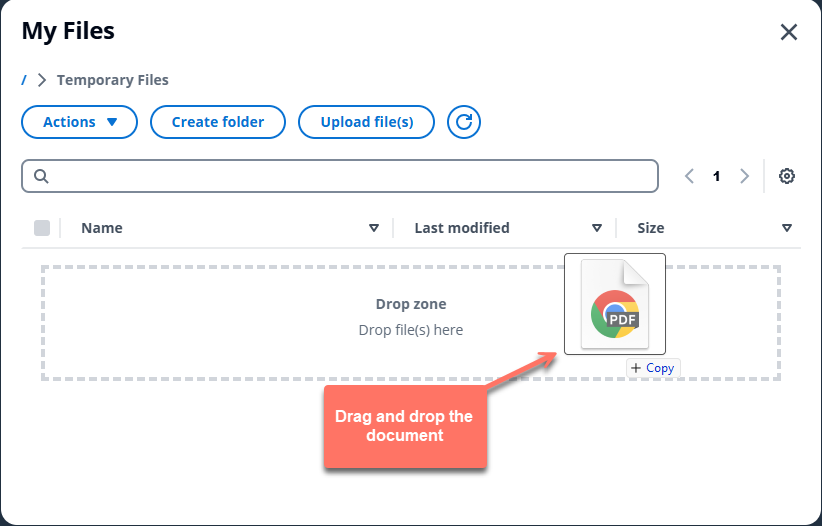The height and width of the screenshot is (526, 822).
Task: Sort by Last modified column arrow
Action: [597, 228]
